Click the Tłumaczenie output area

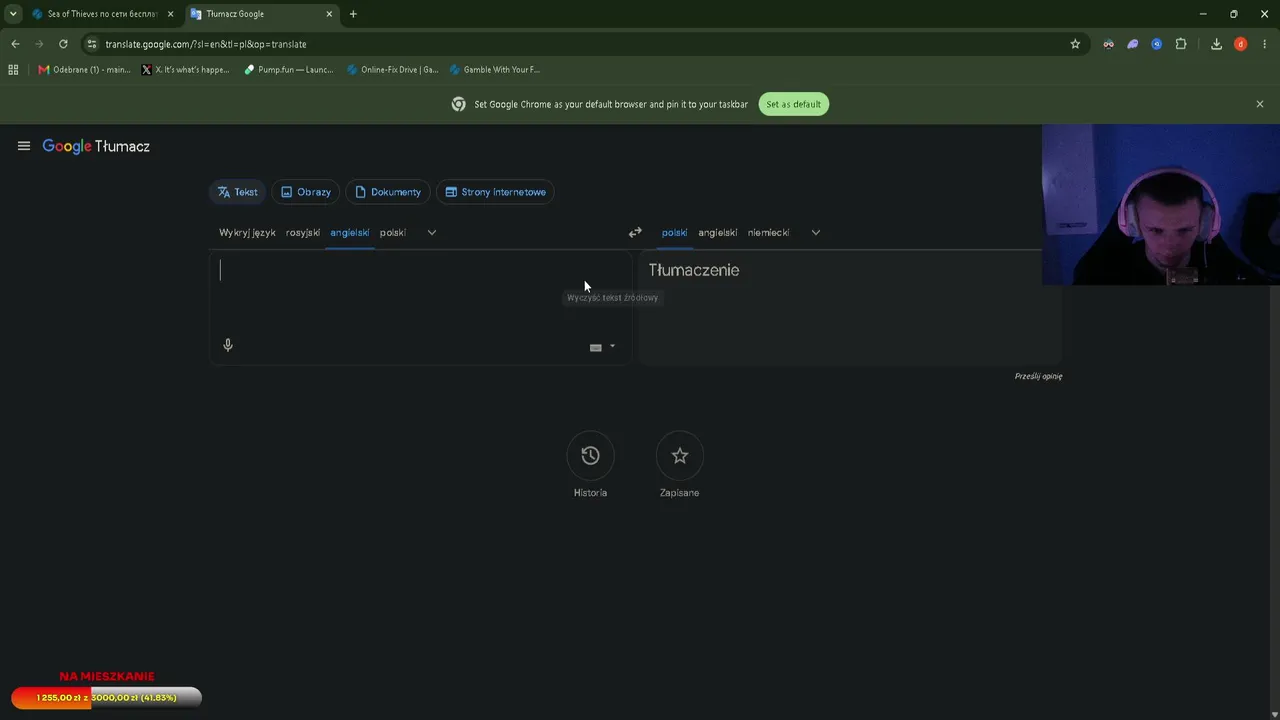point(850,308)
